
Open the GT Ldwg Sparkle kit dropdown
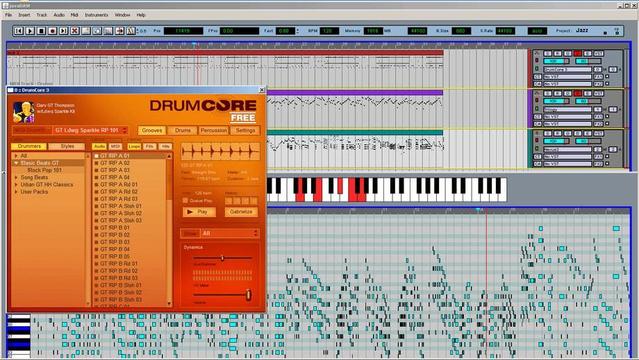[x=90, y=130]
